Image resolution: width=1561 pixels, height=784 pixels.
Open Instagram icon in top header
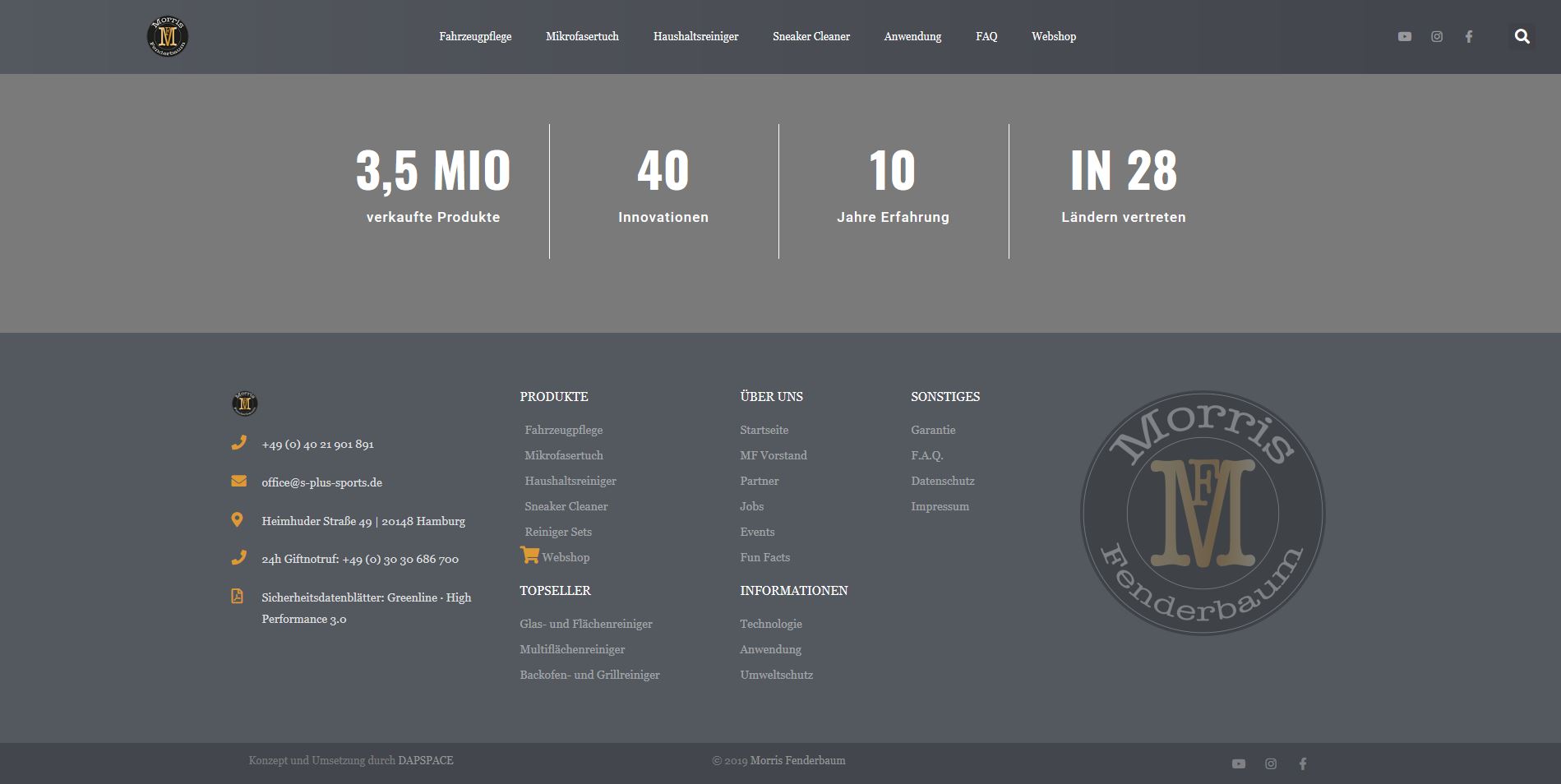pos(1436,36)
